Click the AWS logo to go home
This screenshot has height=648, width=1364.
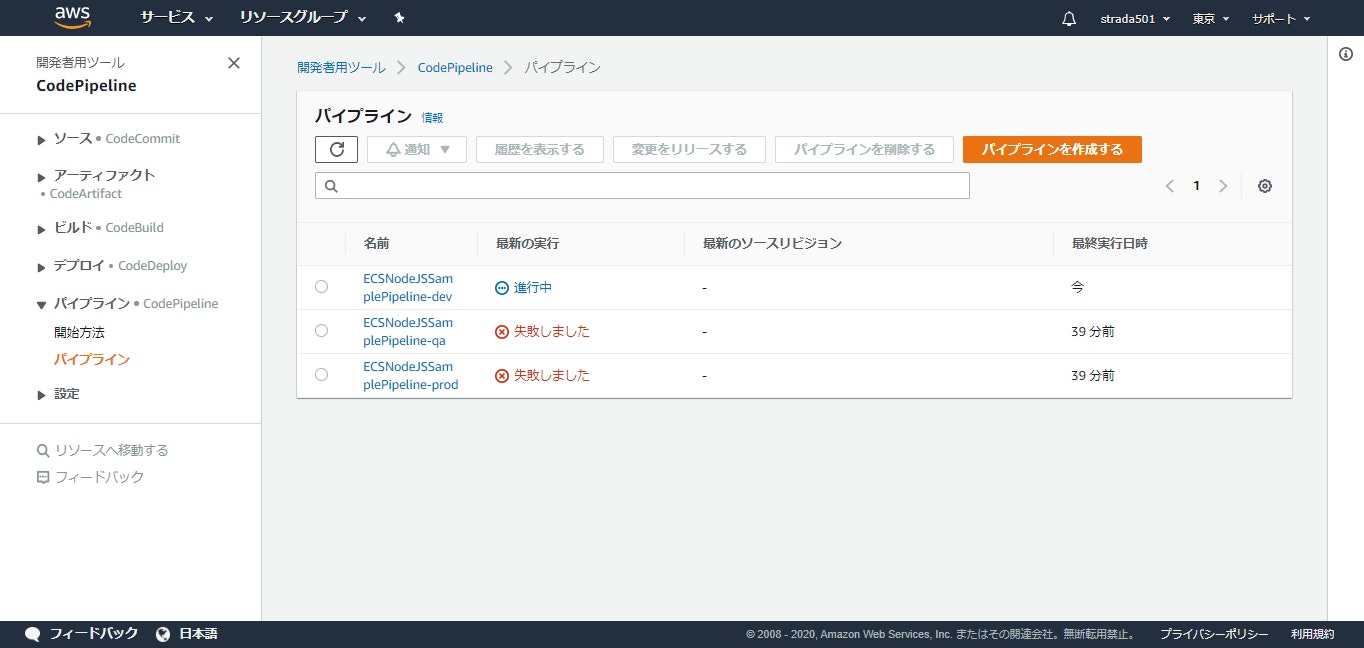72,17
